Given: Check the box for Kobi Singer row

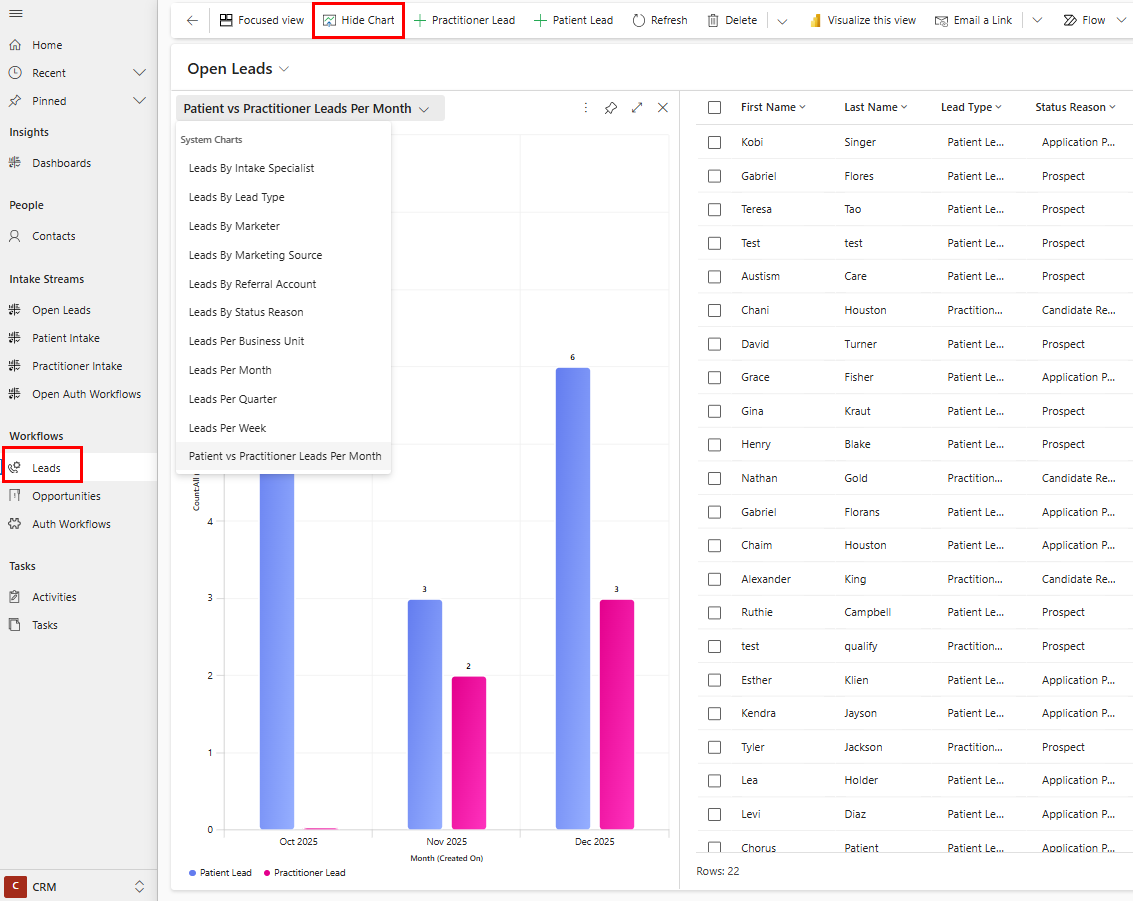Looking at the screenshot, I should tap(714, 142).
